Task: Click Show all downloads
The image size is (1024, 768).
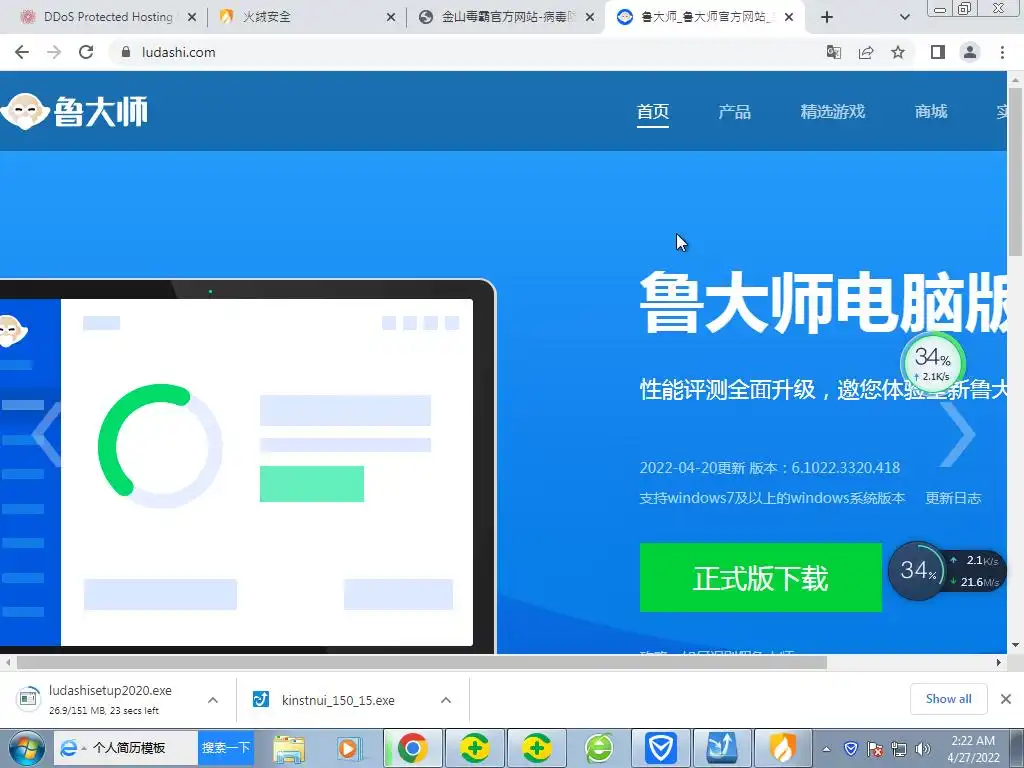Action: coord(948,699)
